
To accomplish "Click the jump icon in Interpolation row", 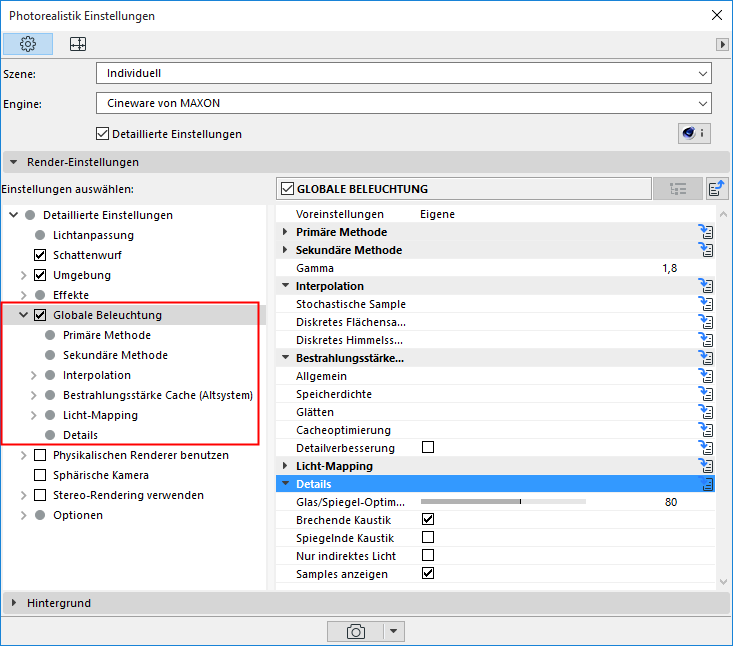I will (706, 286).
